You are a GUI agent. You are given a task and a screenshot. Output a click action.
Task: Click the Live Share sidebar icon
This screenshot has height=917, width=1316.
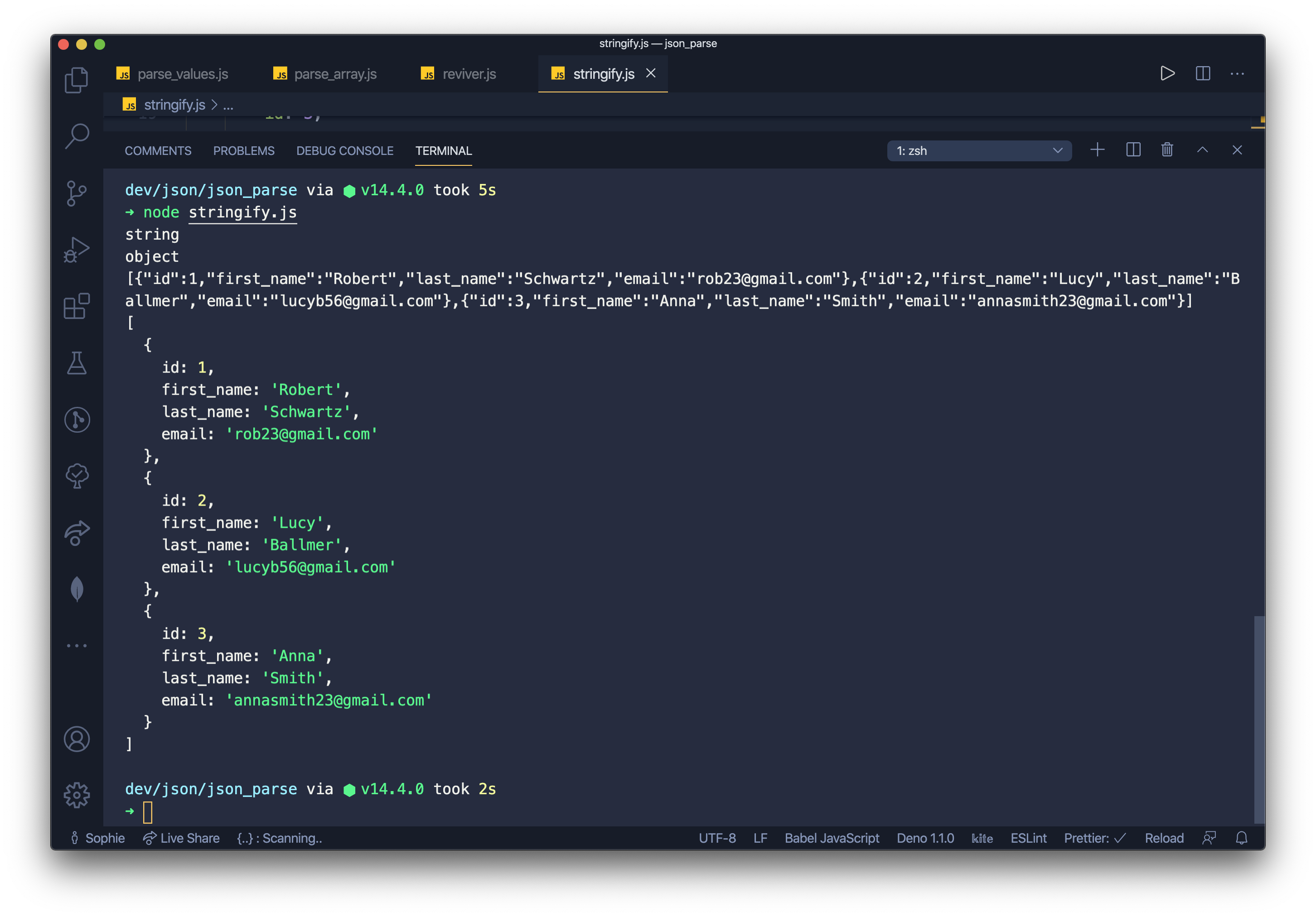pyautogui.click(x=76, y=533)
